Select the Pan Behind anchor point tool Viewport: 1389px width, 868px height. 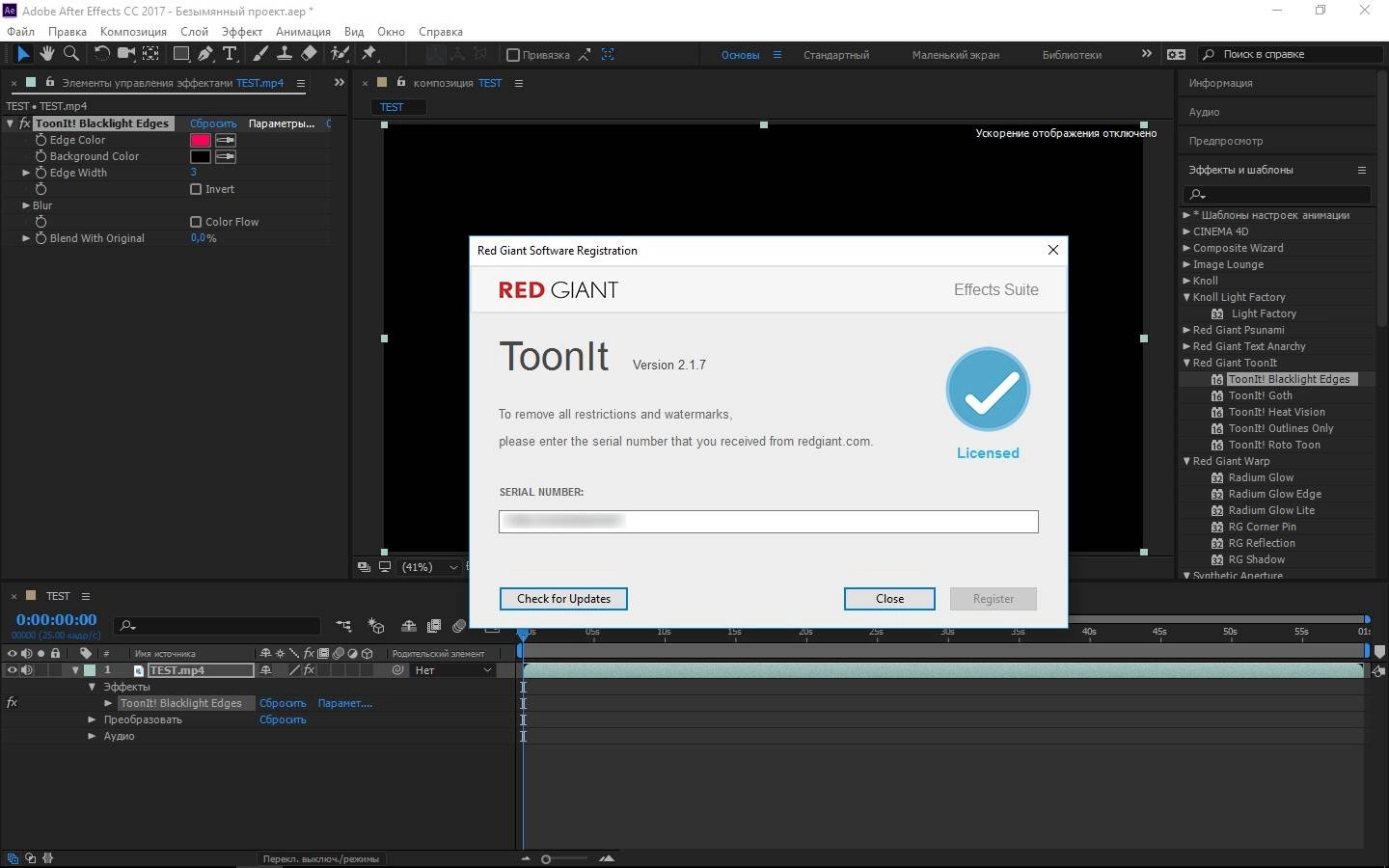pyautogui.click(x=151, y=54)
